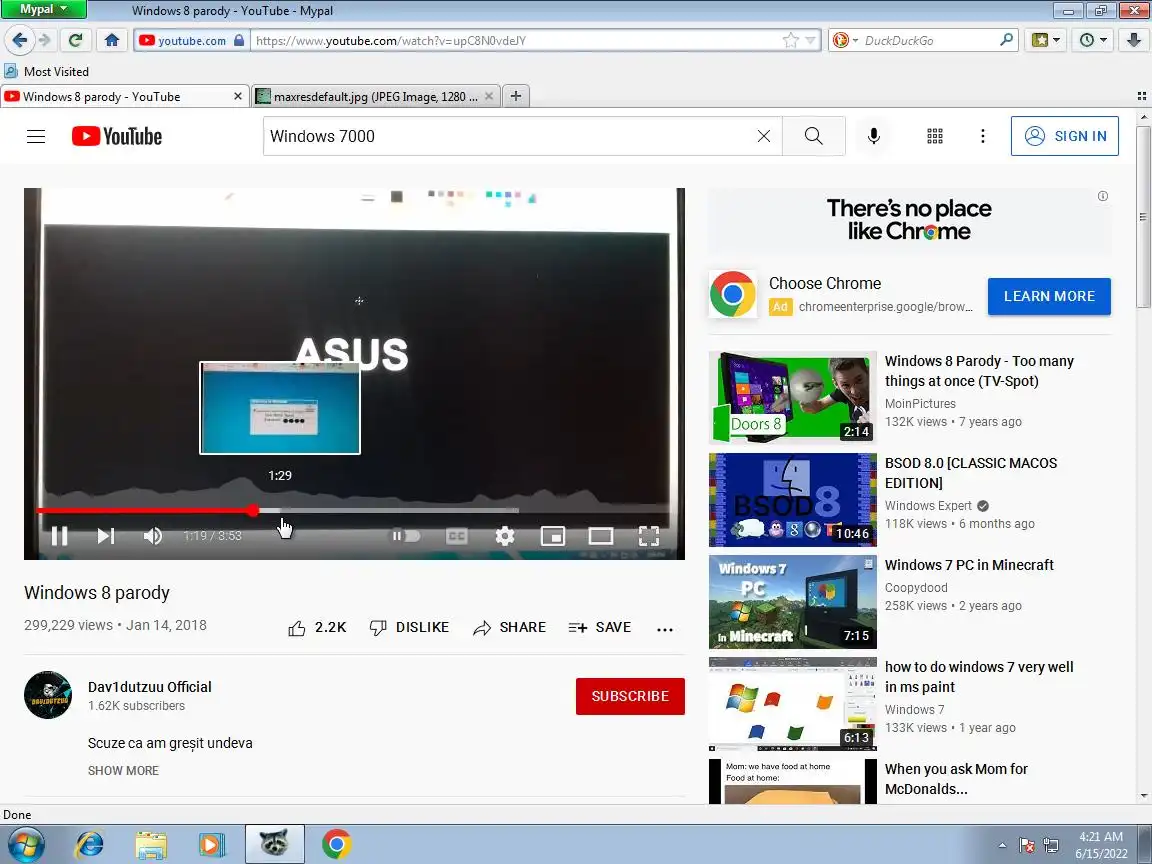Screen dimensions: 1152x864
Task: Open a new browser tab
Action: coord(516,96)
